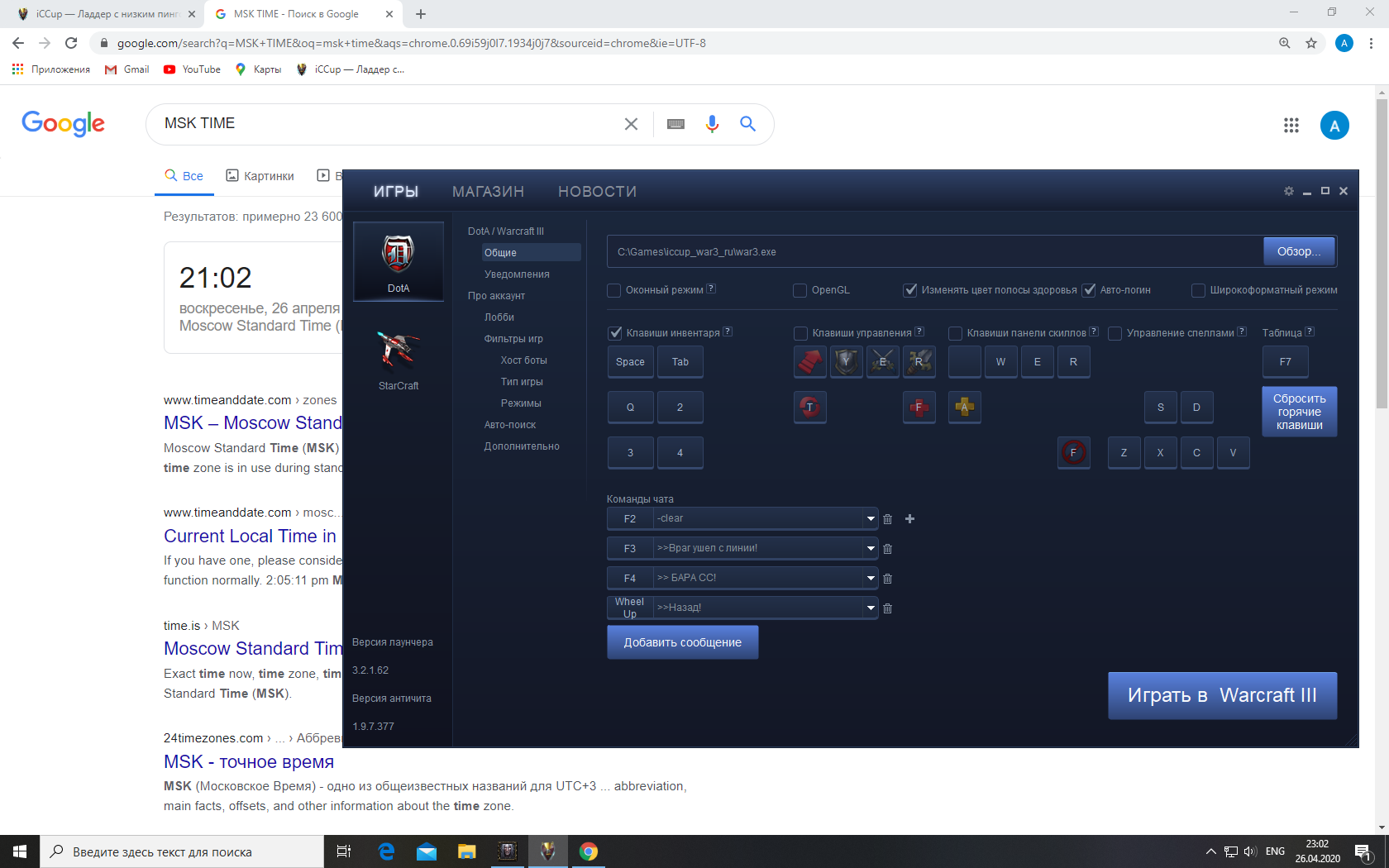Uncheck the Авто-логин checkbox
Image resolution: width=1389 pixels, height=868 pixels.
pyautogui.click(x=1089, y=290)
